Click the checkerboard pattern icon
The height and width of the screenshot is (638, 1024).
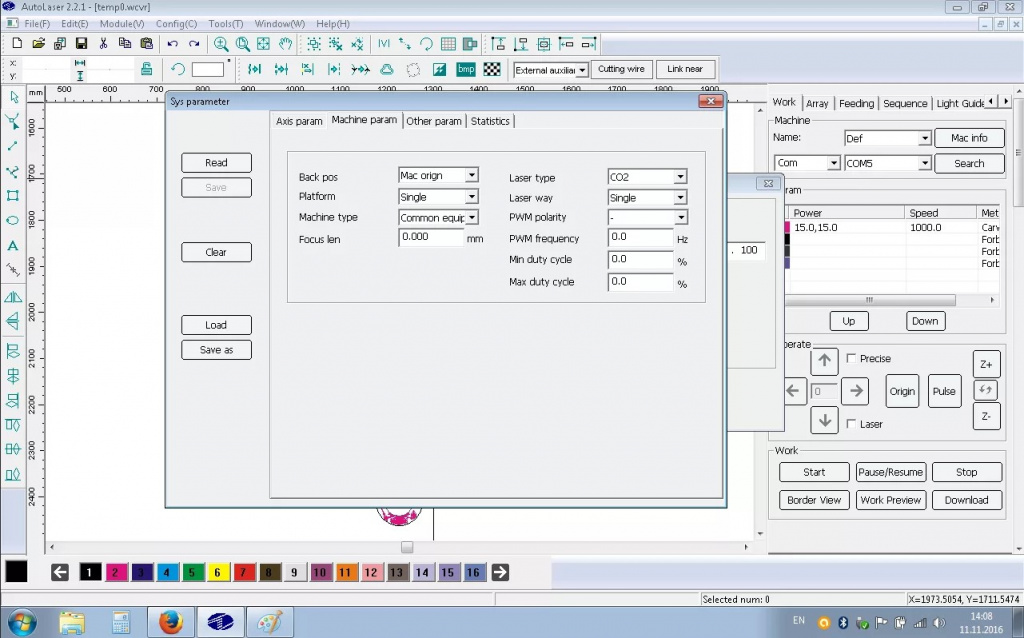coord(492,69)
